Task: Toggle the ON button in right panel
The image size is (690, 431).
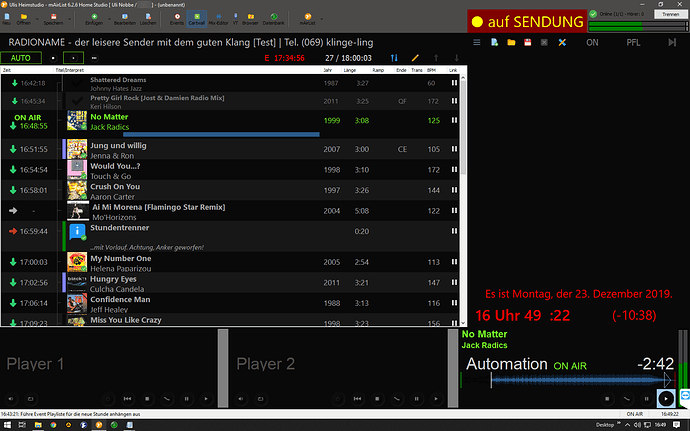Action: pyautogui.click(x=593, y=45)
